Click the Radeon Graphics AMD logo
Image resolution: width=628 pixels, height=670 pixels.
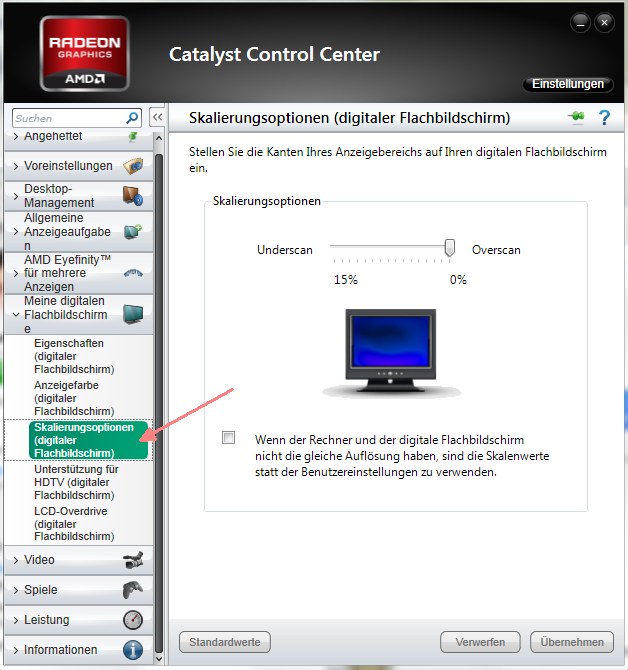click(x=85, y=54)
